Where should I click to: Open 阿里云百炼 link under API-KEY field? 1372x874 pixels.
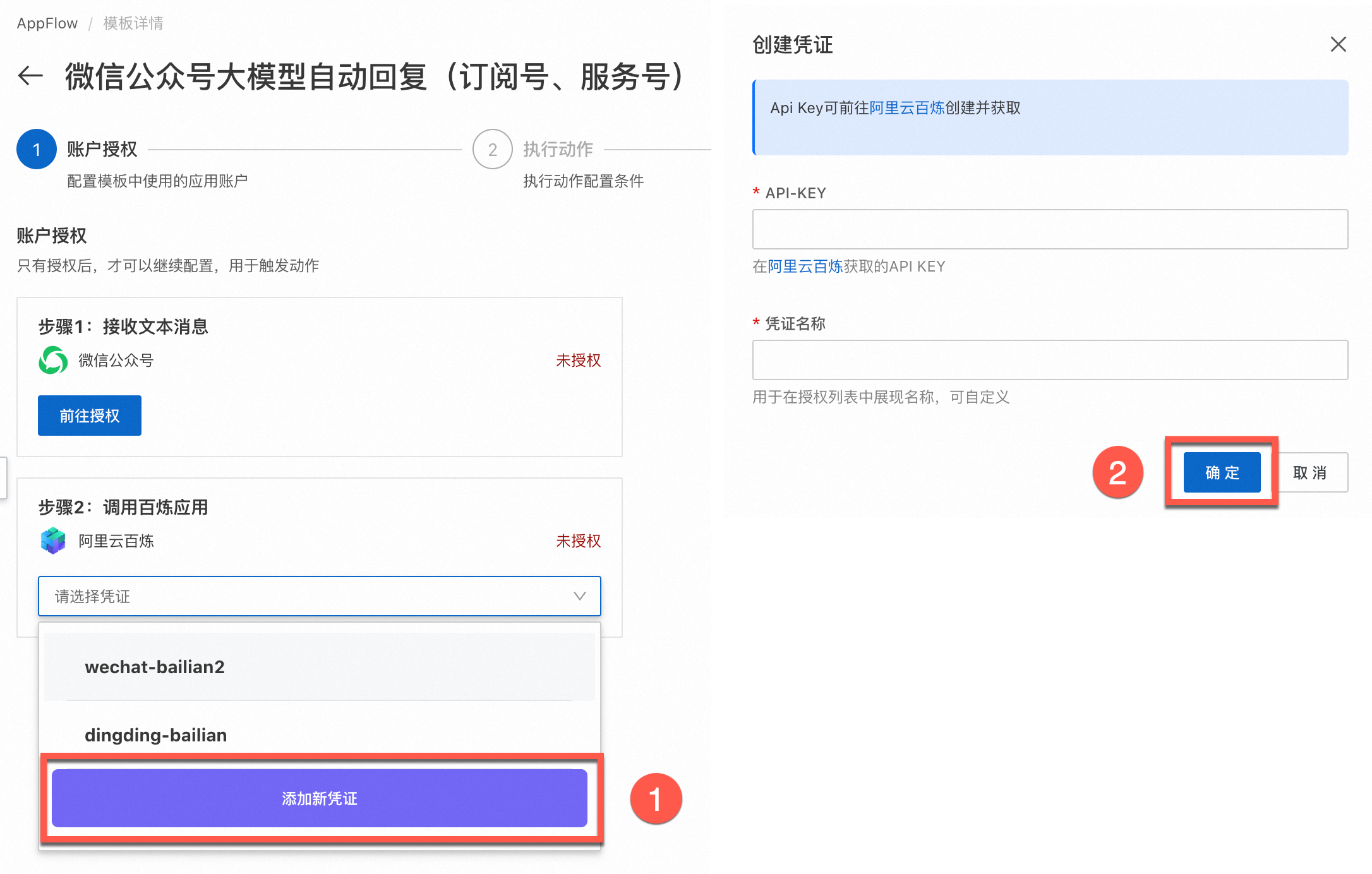[805, 266]
